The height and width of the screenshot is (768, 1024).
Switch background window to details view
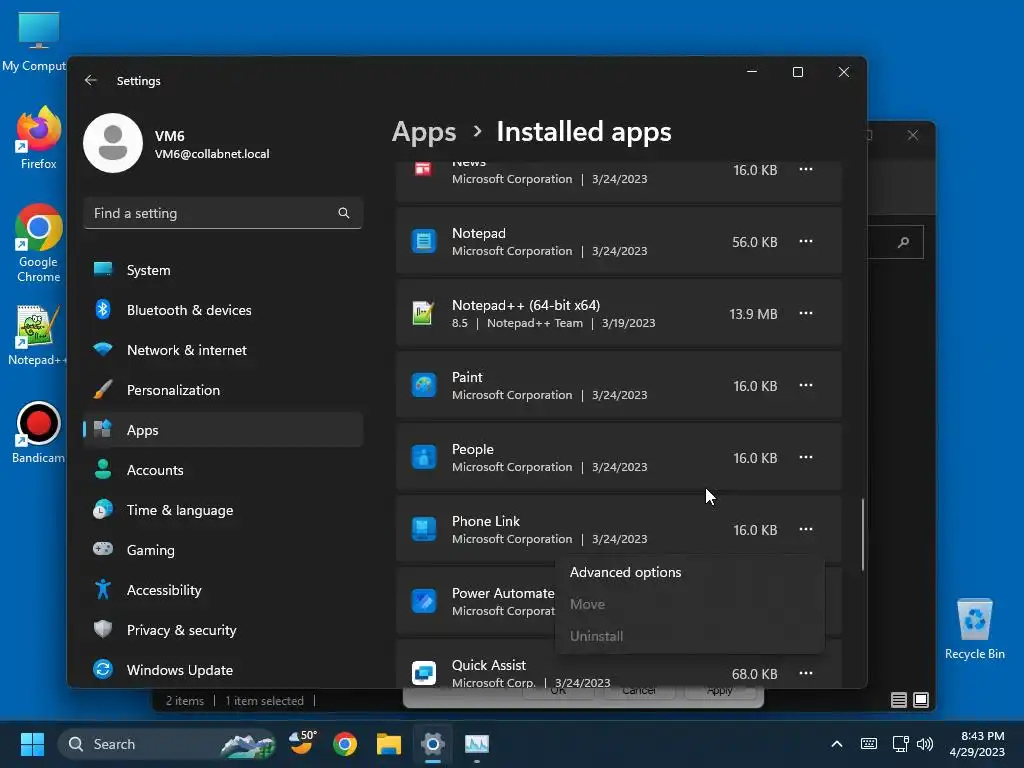(899, 700)
